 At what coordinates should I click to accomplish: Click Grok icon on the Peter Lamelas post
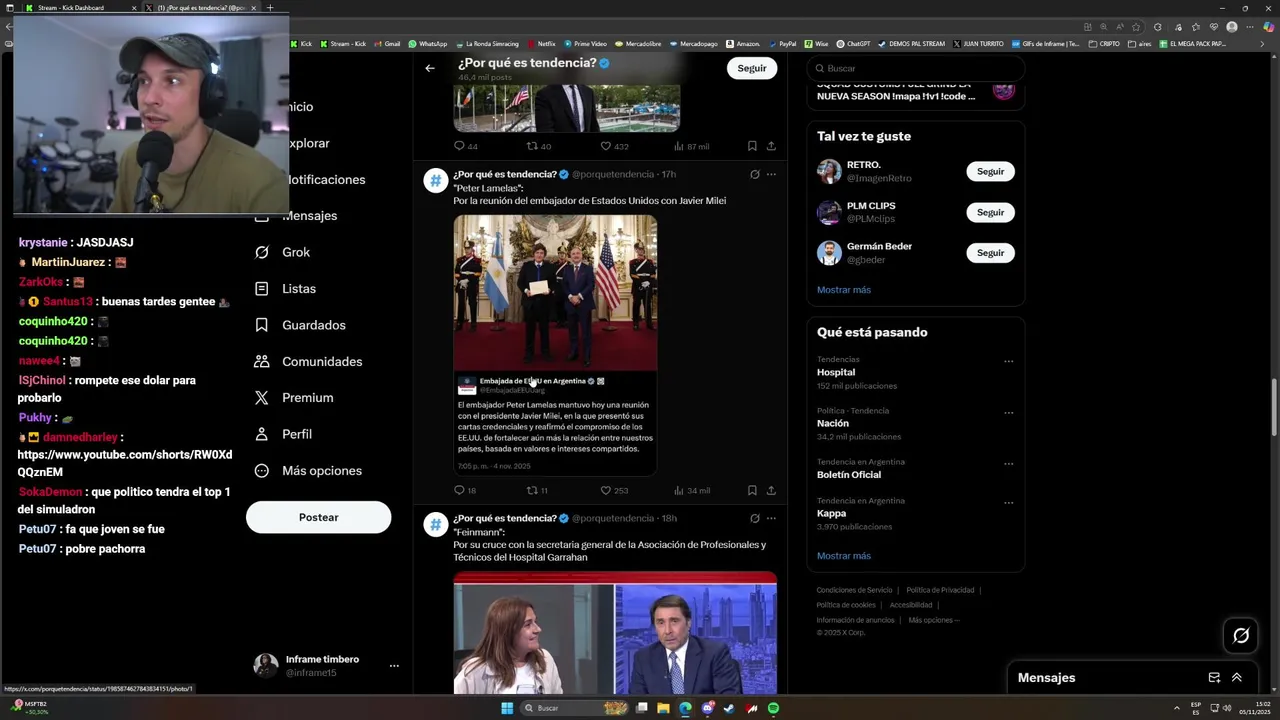tap(755, 174)
